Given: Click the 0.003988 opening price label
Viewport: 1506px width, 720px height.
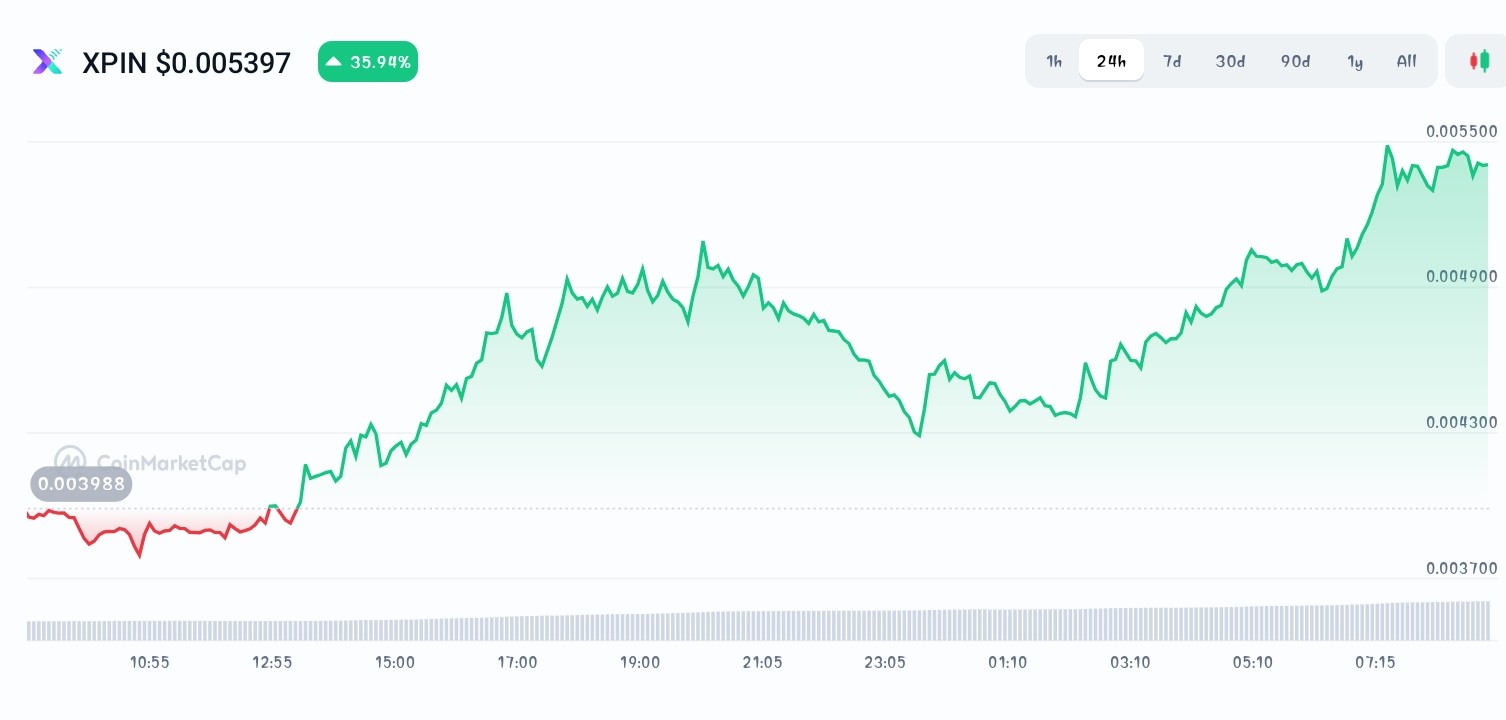Looking at the screenshot, I should point(81,484).
